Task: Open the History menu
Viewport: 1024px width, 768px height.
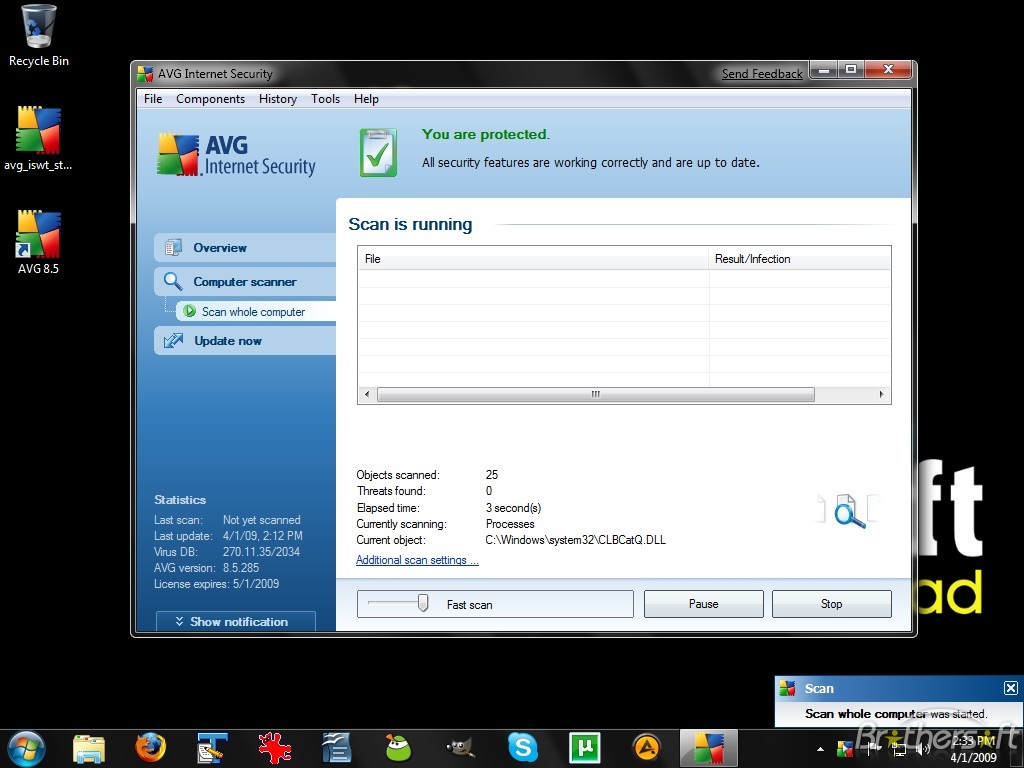Action: click(x=278, y=99)
